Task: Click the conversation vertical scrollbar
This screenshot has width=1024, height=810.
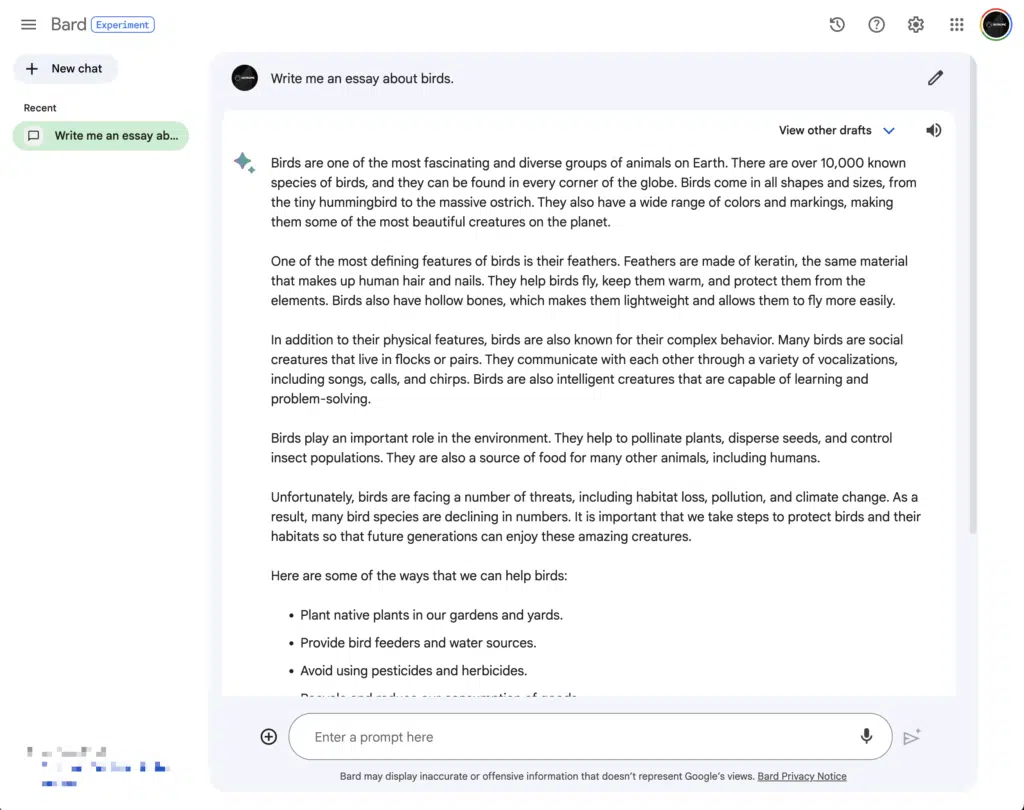Action: tap(972, 294)
